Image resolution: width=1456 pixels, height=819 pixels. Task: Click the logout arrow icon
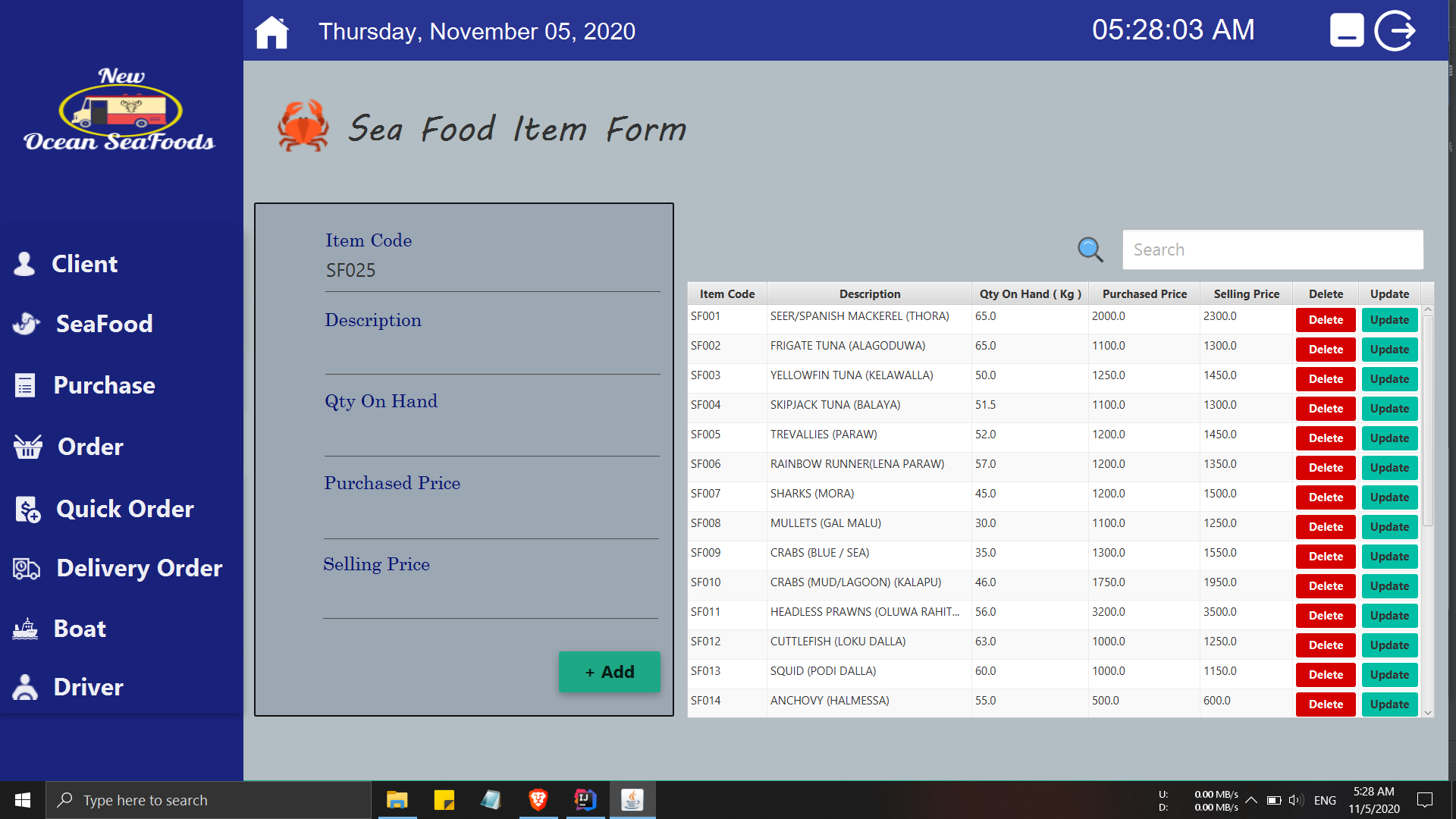pyautogui.click(x=1395, y=30)
